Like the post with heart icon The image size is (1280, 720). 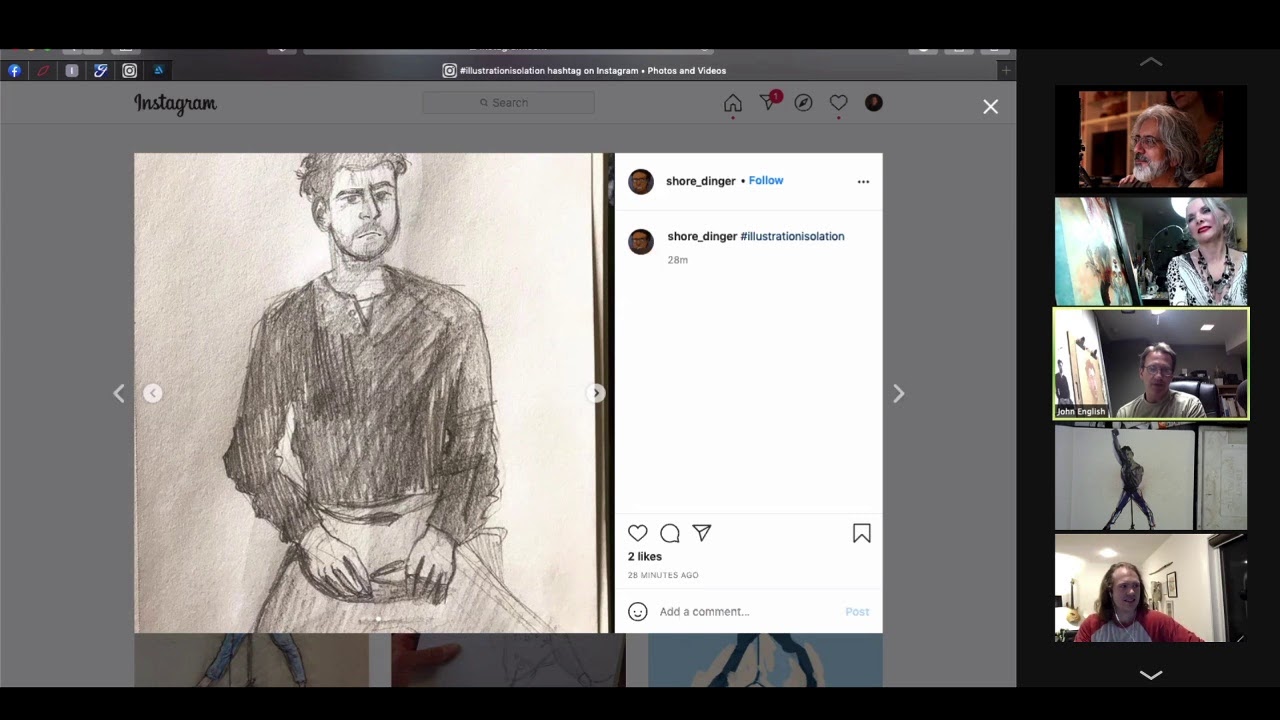[x=638, y=533]
